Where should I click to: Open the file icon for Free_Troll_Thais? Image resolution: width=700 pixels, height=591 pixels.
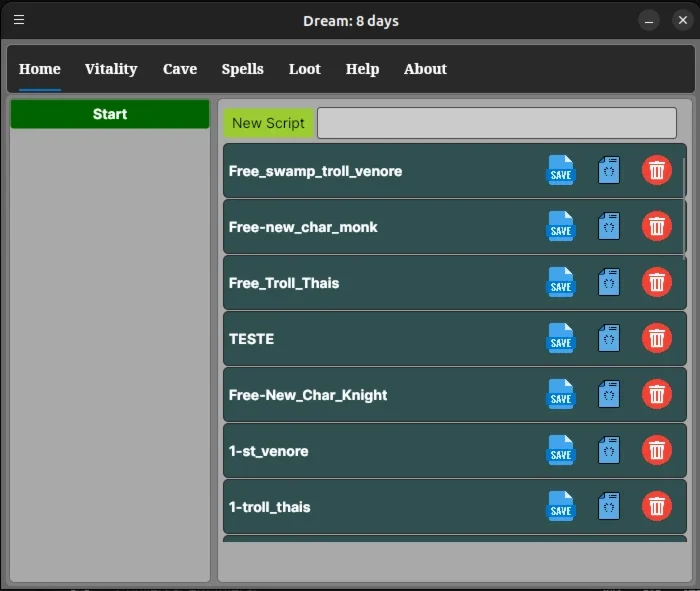(x=608, y=282)
